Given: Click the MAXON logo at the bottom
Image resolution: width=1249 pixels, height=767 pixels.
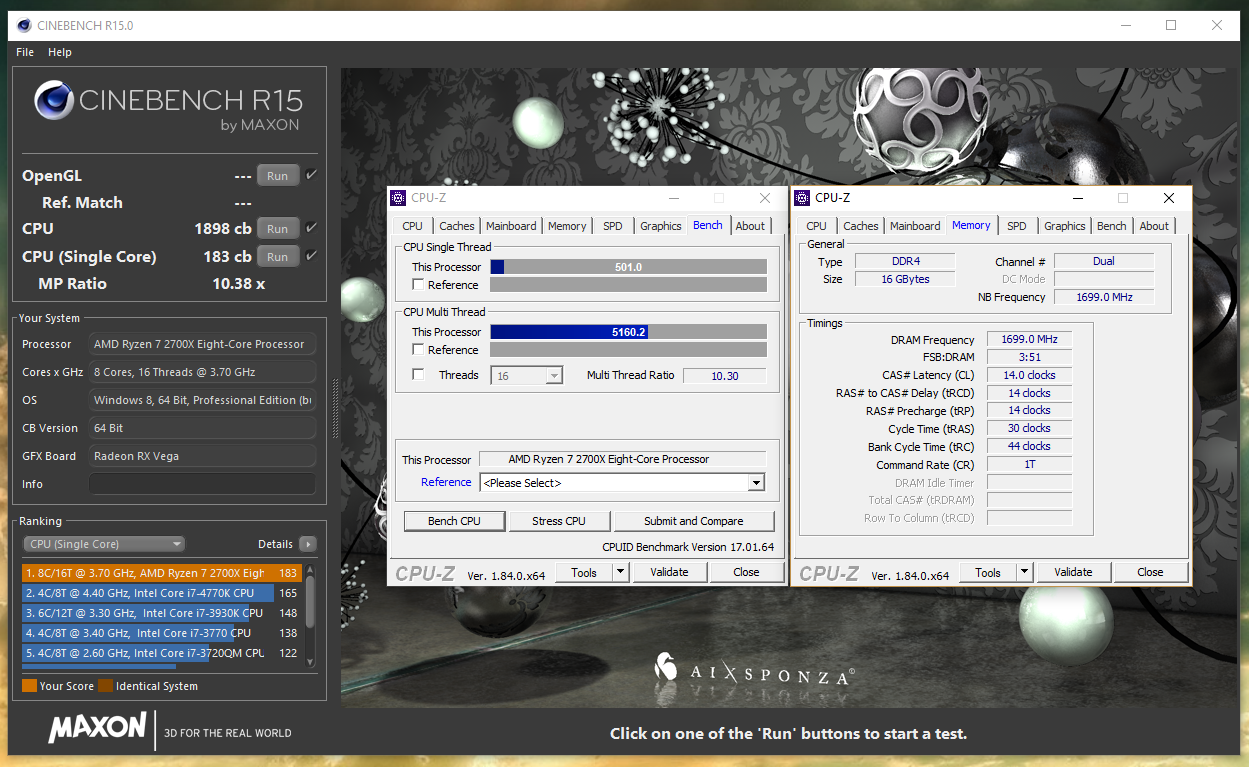Looking at the screenshot, I should (x=97, y=727).
